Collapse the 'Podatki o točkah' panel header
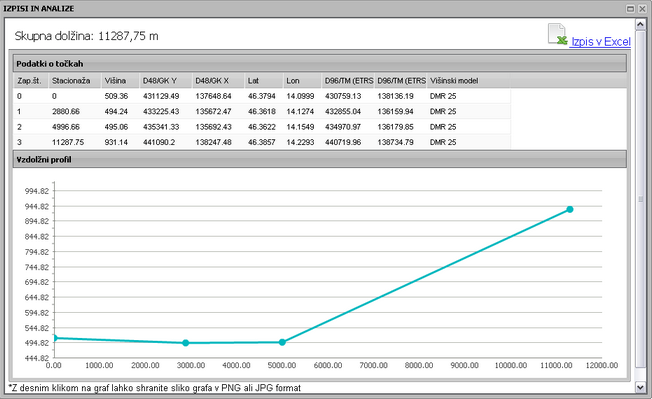 (x=320, y=64)
